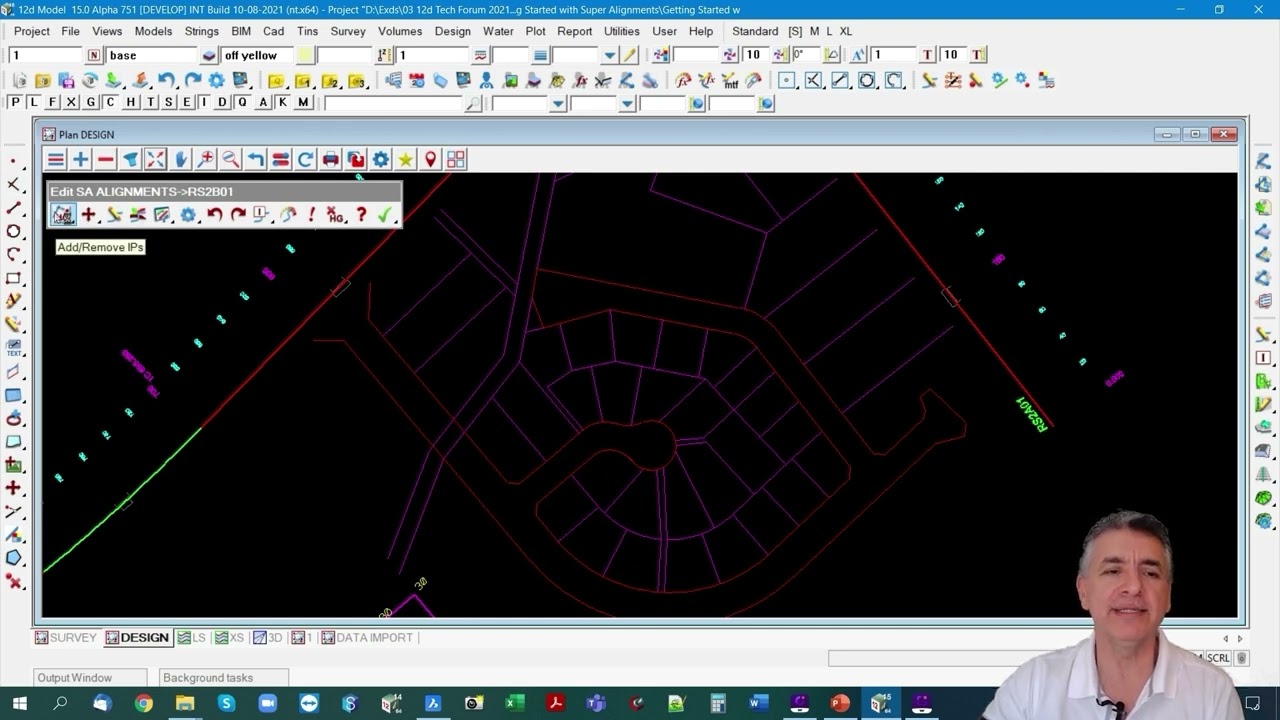The image size is (1280, 720).
Task: Click the HG icon in Edit SA toolbar
Action: pyautogui.click(x=336, y=215)
